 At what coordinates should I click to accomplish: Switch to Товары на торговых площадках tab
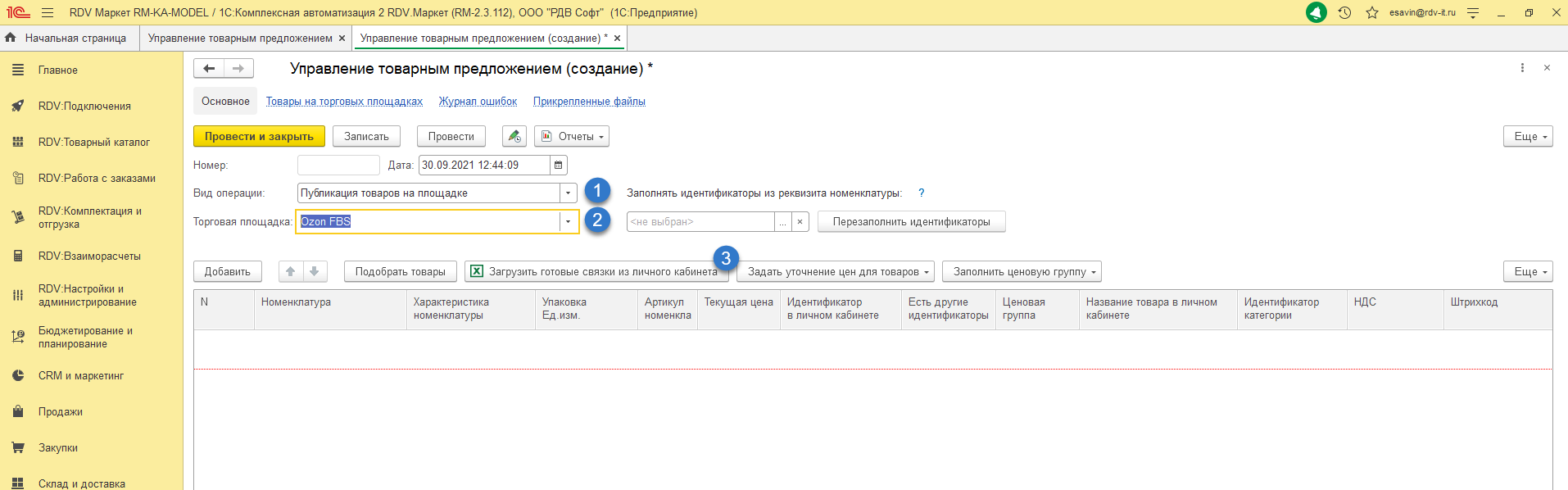pos(344,102)
